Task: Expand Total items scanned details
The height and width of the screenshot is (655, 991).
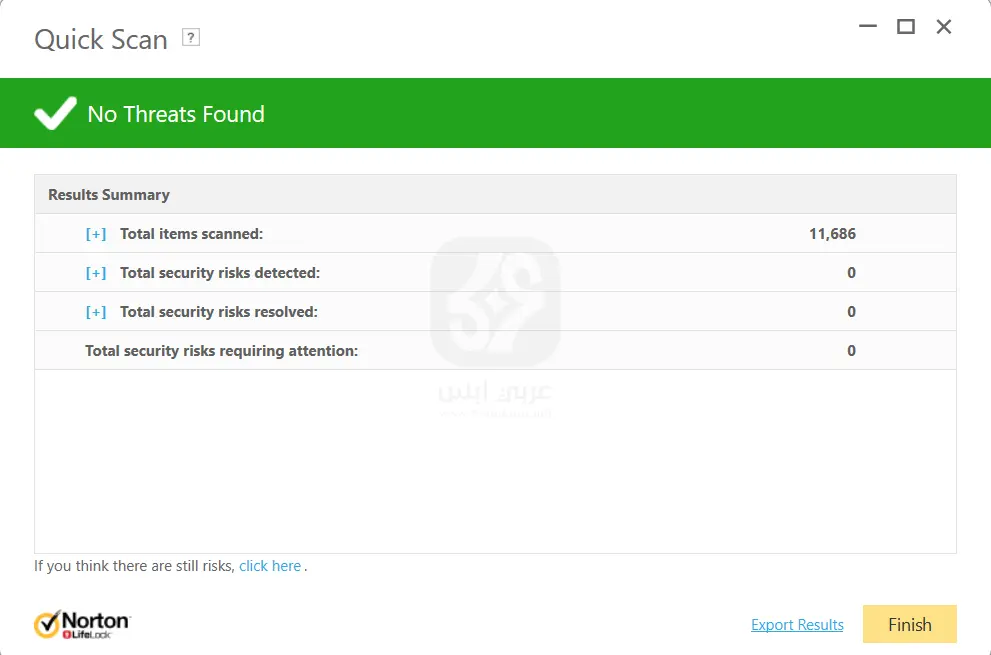Action: (x=96, y=234)
